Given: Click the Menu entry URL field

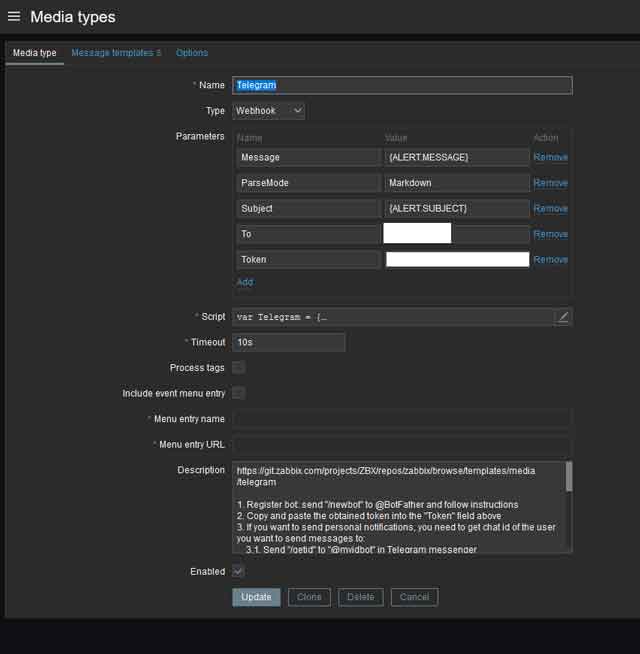Looking at the screenshot, I should 402,444.
